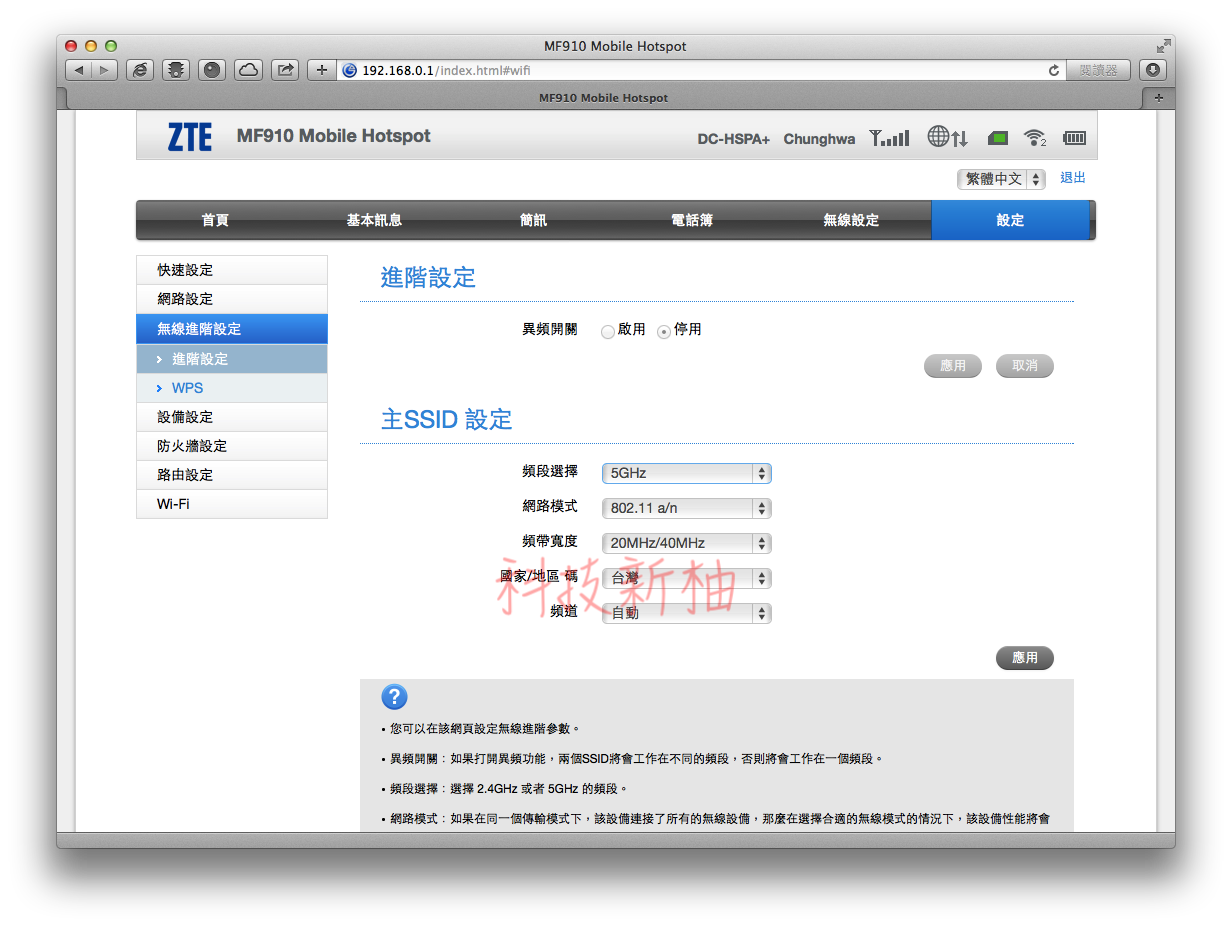The height and width of the screenshot is (927, 1232).
Task: Open the 頻帶寬度 20MHz/40MHz dropdown
Action: coord(686,543)
